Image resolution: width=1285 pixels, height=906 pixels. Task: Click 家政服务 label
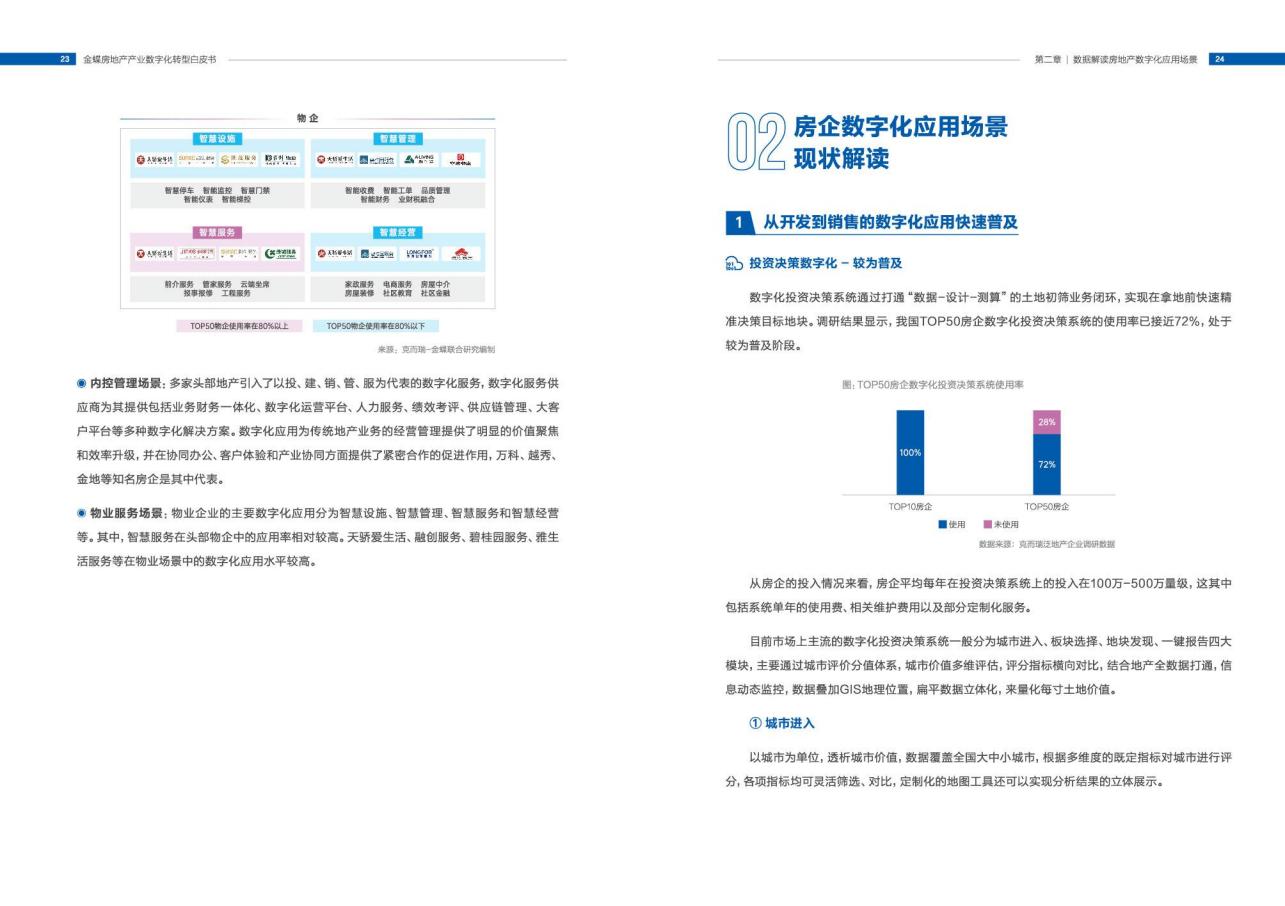click(360, 284)
